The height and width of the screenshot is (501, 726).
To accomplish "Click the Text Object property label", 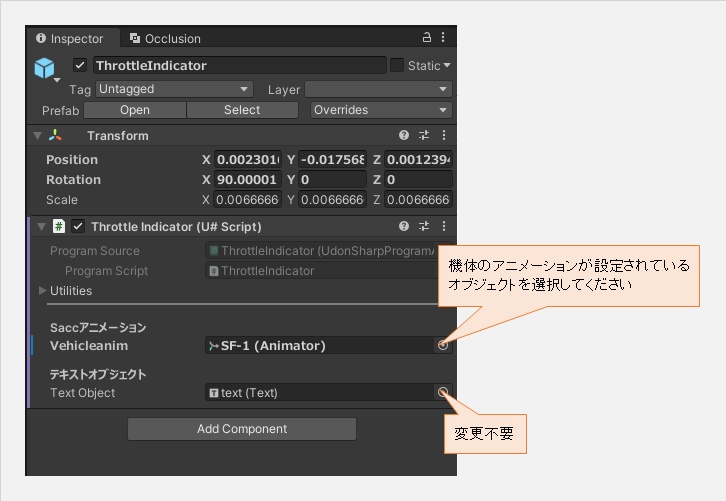I will tap(82, 393).
